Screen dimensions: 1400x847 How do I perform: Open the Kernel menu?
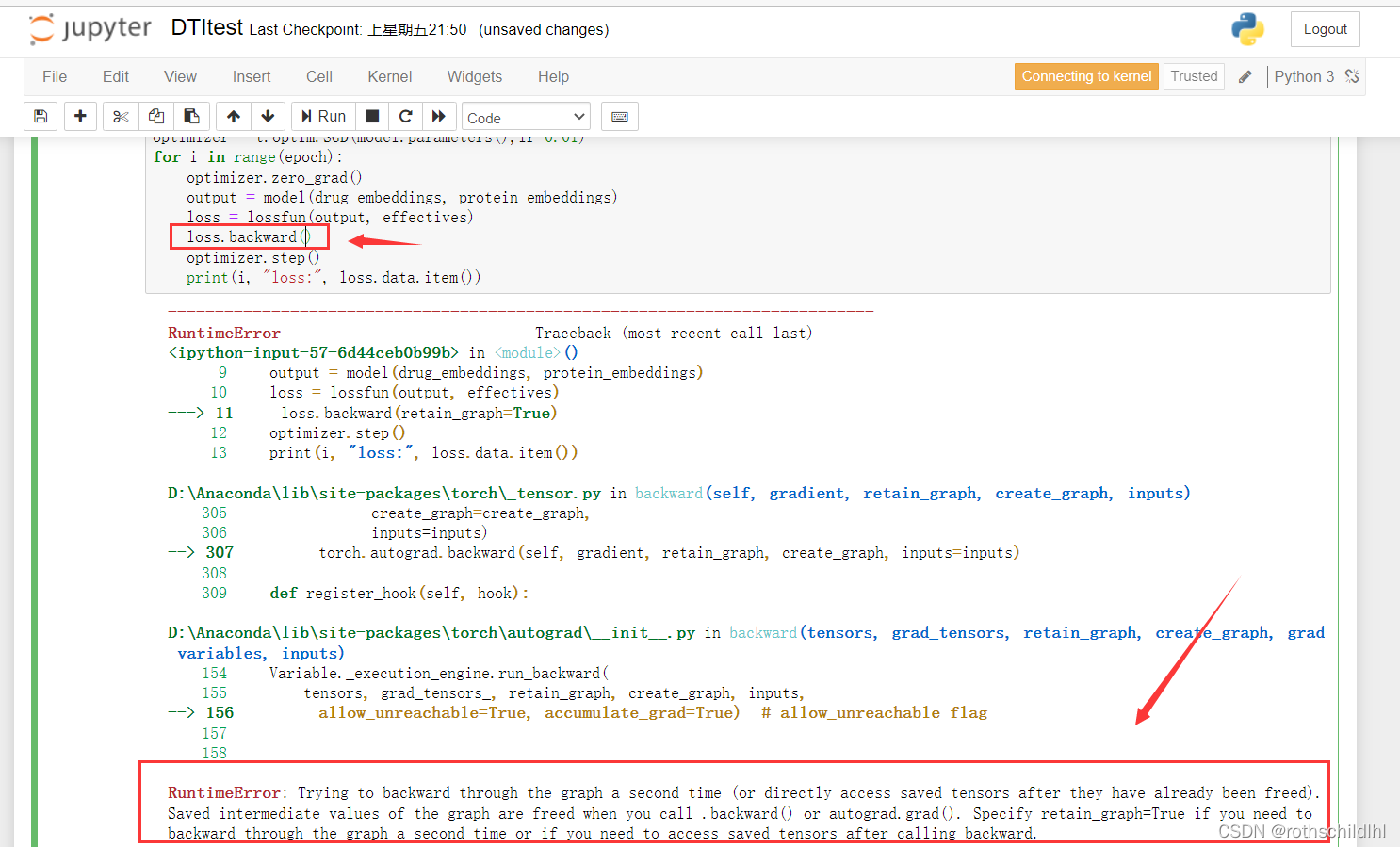[x=390, y=76]
